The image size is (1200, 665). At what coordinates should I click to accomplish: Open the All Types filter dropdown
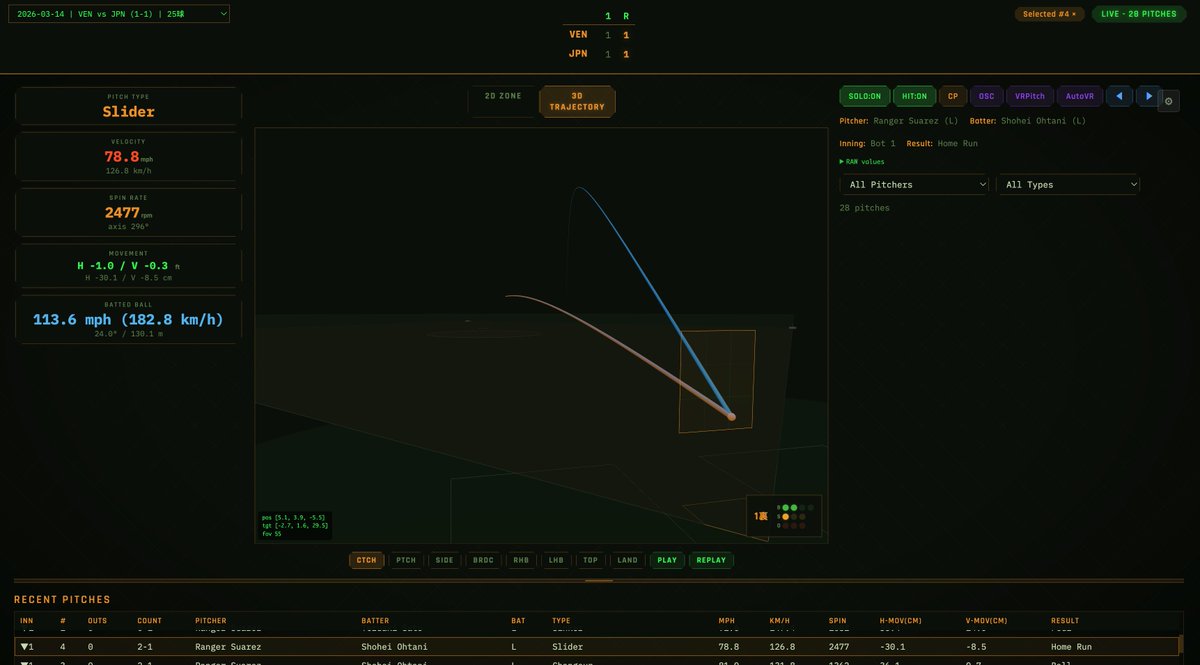[x=1068, y=184]
